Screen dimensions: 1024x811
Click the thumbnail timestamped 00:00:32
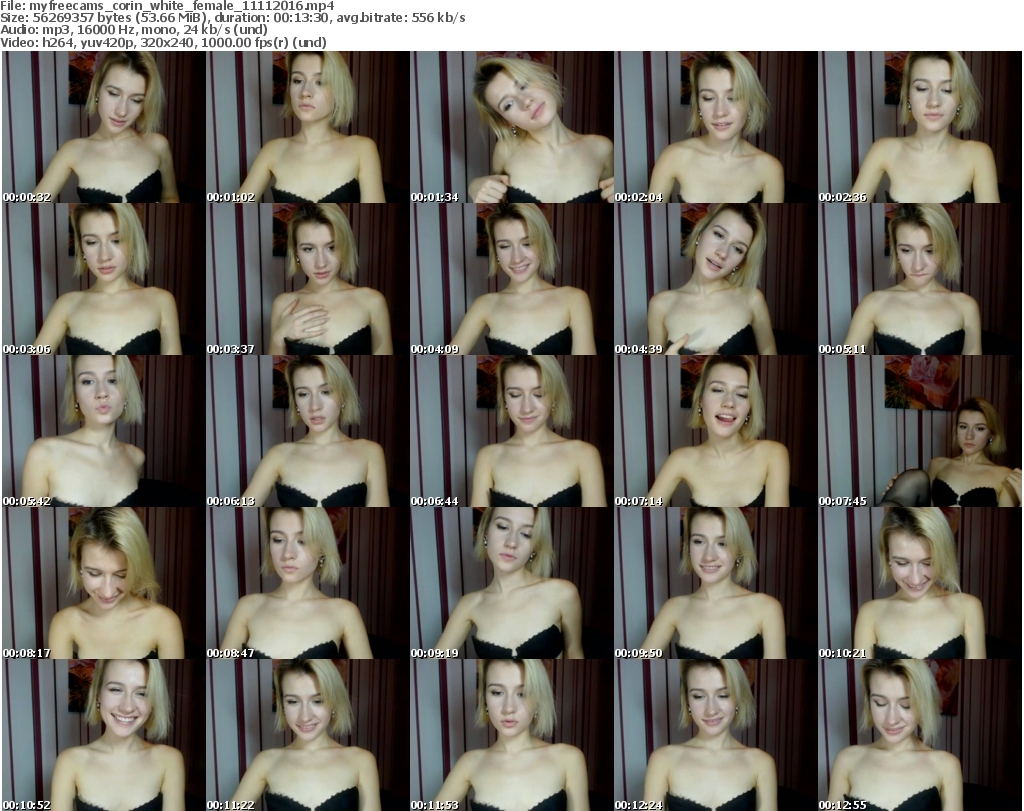pyautogui.click(x=102, y=127)
